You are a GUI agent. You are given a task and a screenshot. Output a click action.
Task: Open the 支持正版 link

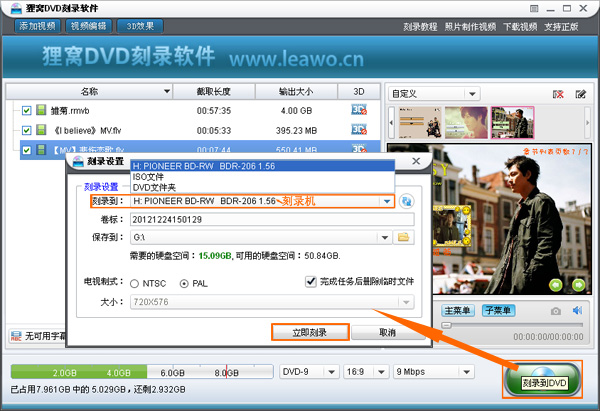(x=561, y=27)
